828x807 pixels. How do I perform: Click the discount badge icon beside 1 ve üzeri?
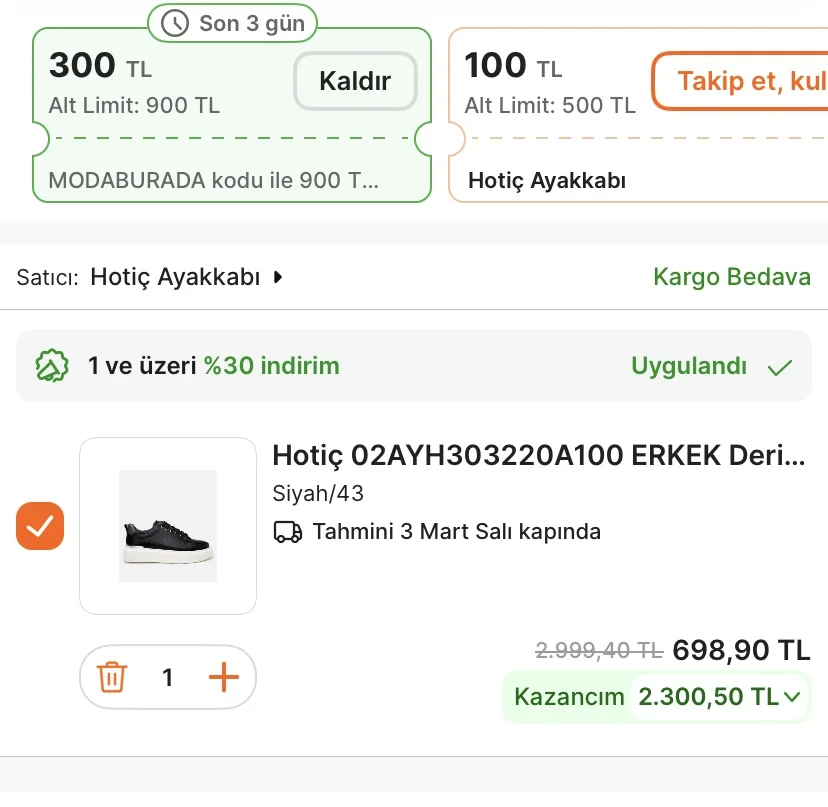point(52,366)
